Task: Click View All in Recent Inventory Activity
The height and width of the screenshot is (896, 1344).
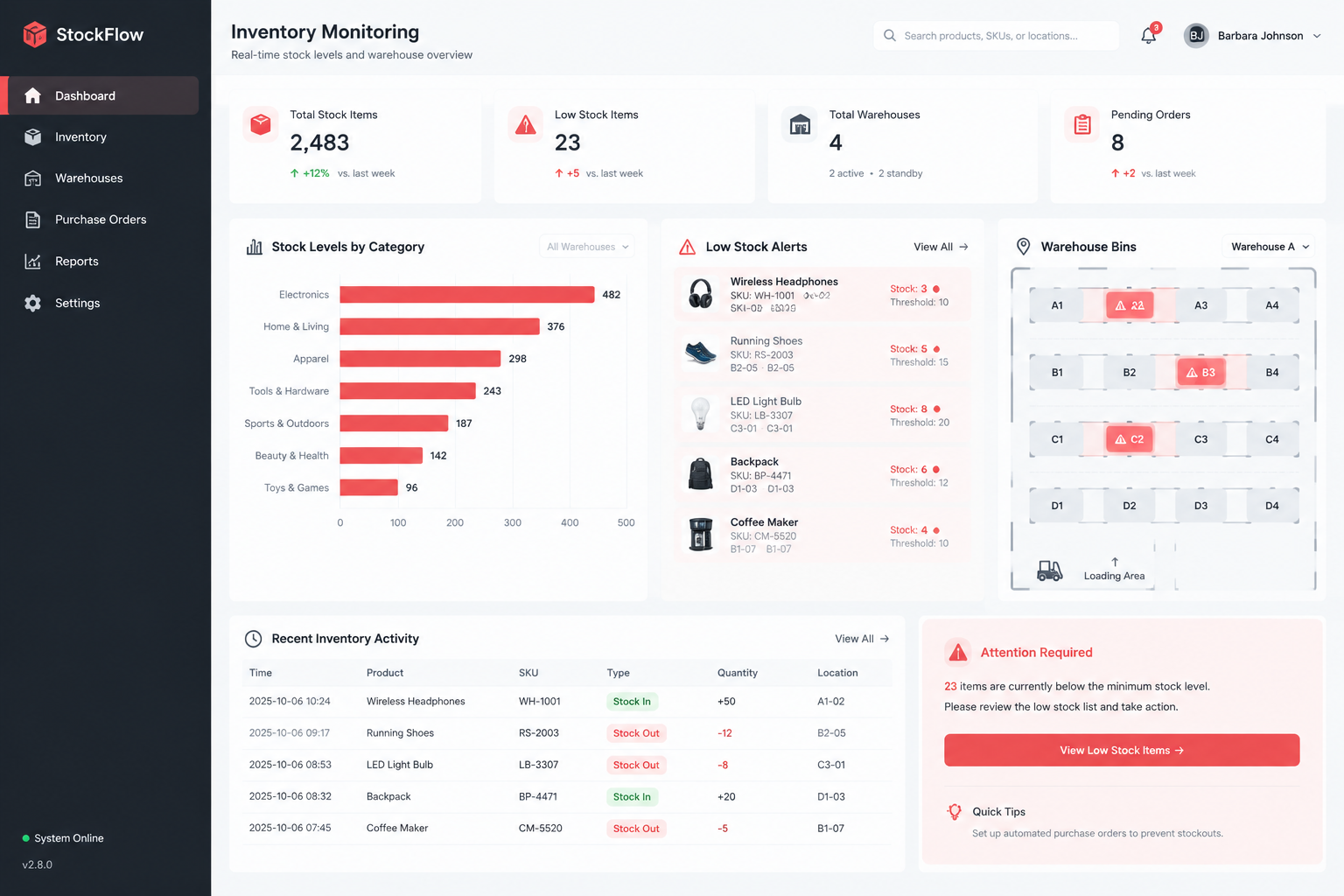Action: point(862,639)
